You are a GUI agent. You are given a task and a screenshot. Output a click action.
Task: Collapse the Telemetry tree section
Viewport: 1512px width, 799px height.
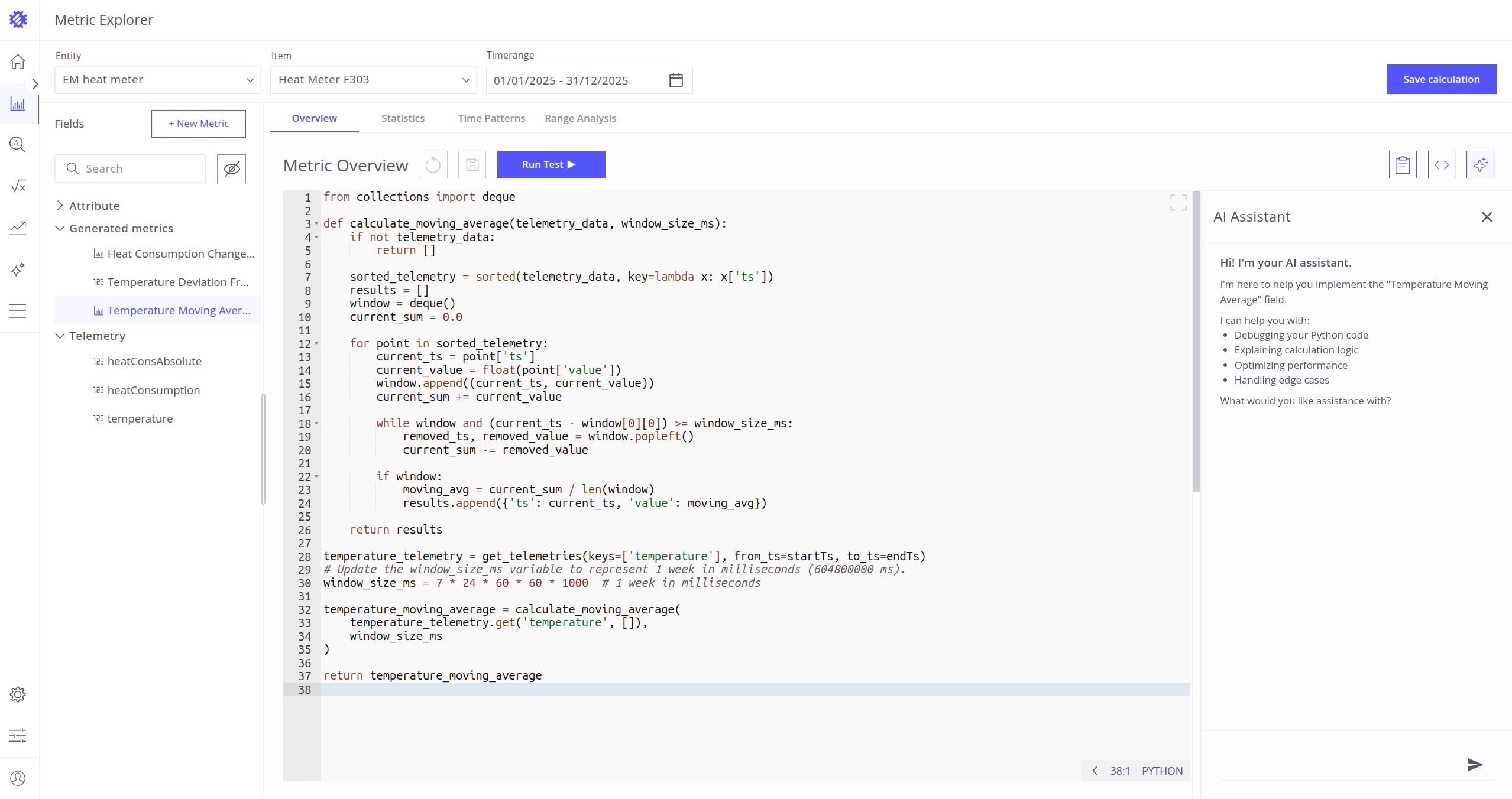60,336
